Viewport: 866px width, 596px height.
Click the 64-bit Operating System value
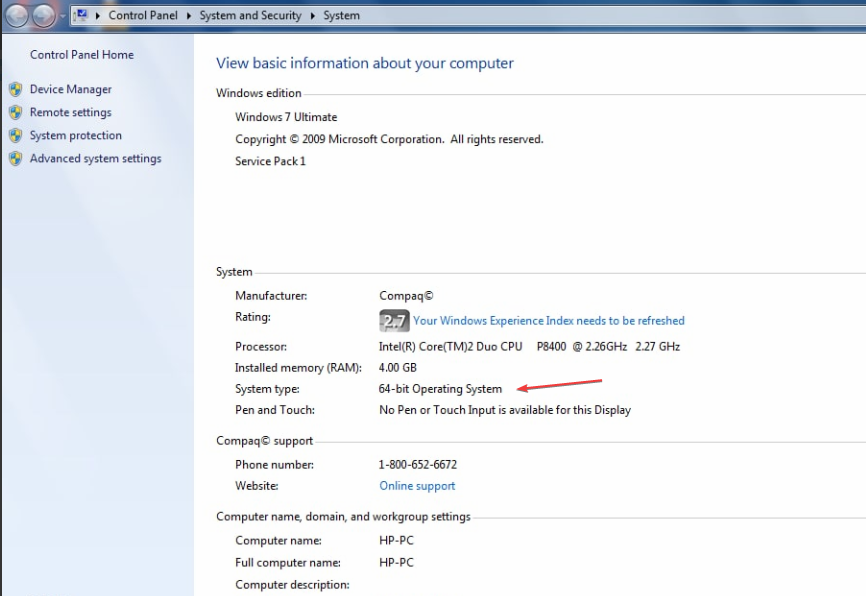point(440,389)
